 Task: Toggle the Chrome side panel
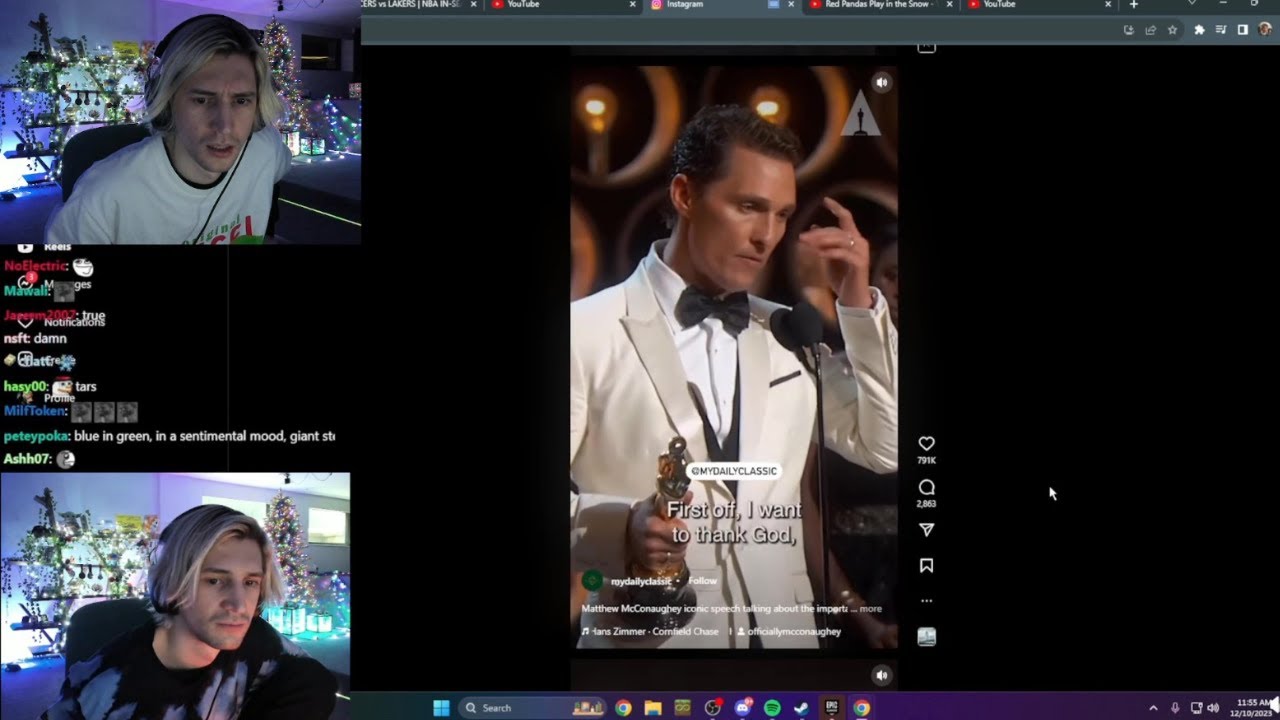(x=1242, y=30)
